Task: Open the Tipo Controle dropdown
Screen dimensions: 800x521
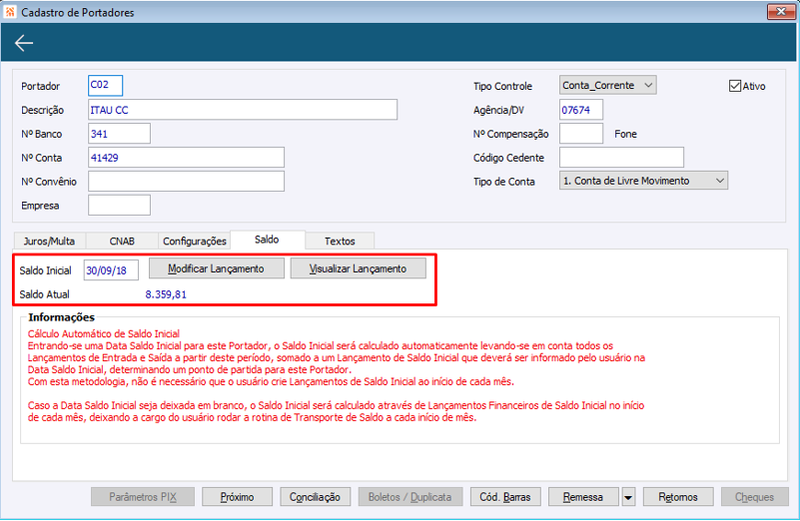Action: click(x=608, y=85)
